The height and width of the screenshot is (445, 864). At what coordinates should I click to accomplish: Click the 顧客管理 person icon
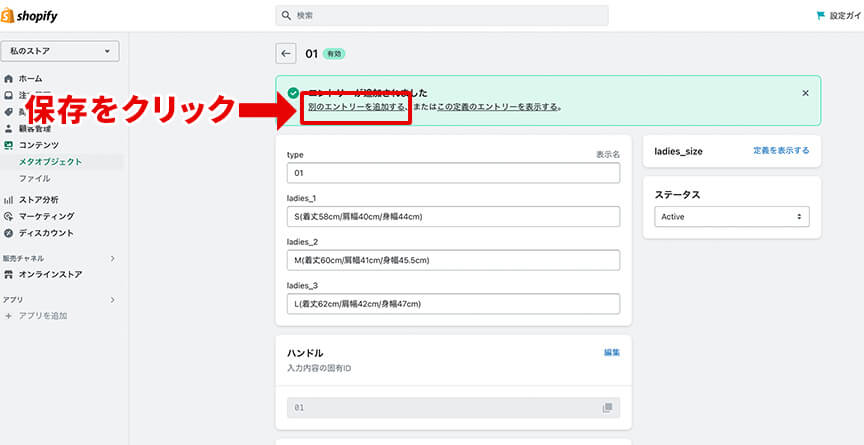pos(8,129)
